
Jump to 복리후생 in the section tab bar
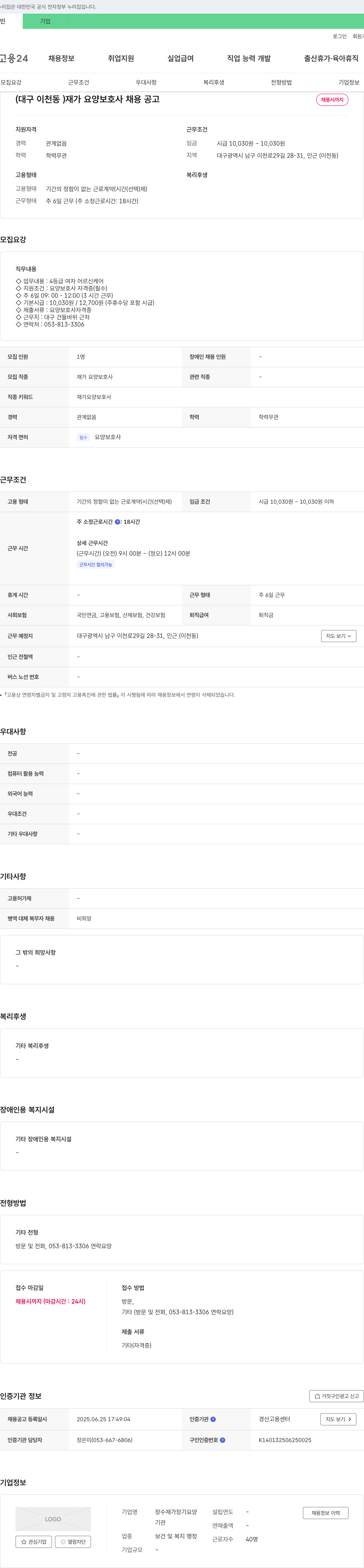click(x=213, y=82)
